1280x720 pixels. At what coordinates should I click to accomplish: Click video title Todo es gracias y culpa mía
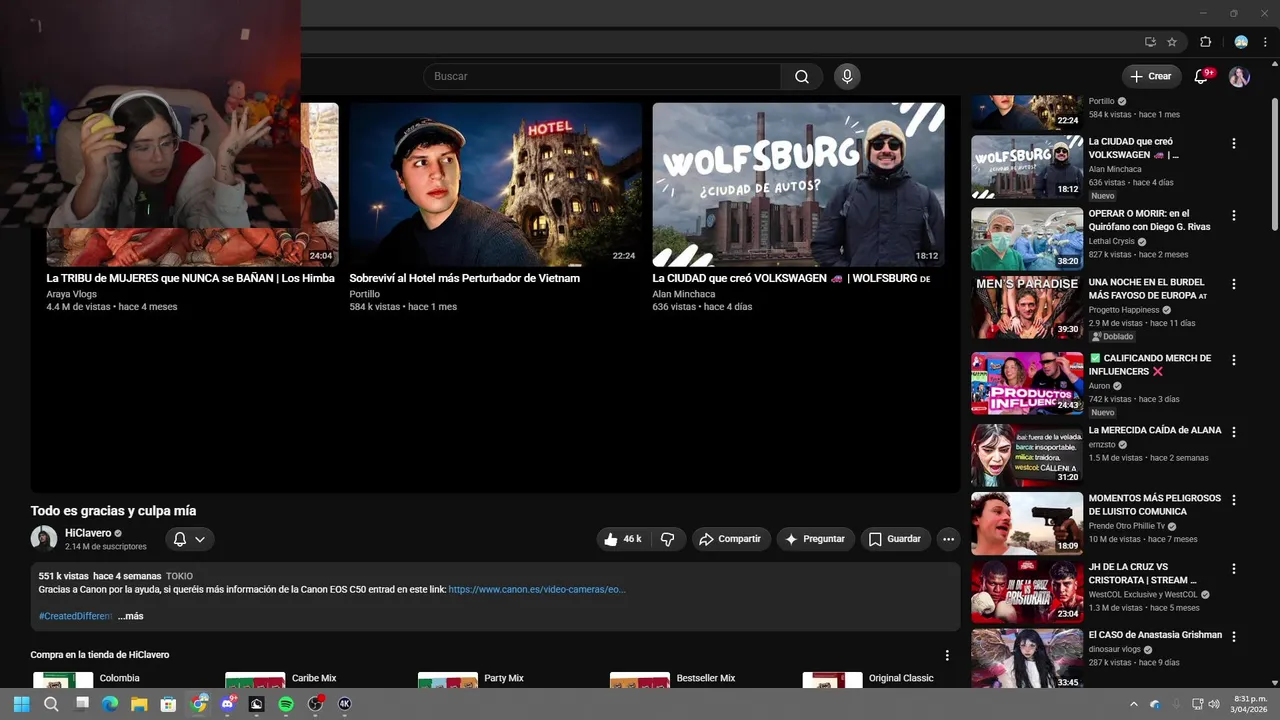coord(113,511)
